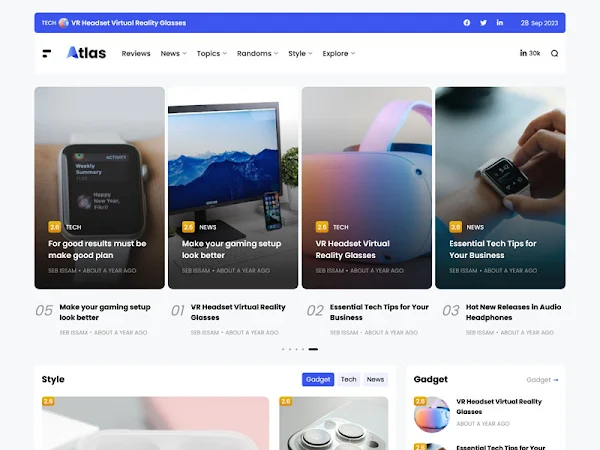Viewport: 600px width, 450px height.
Task: Click the search magnifier icon
Action: click(554, 54)
